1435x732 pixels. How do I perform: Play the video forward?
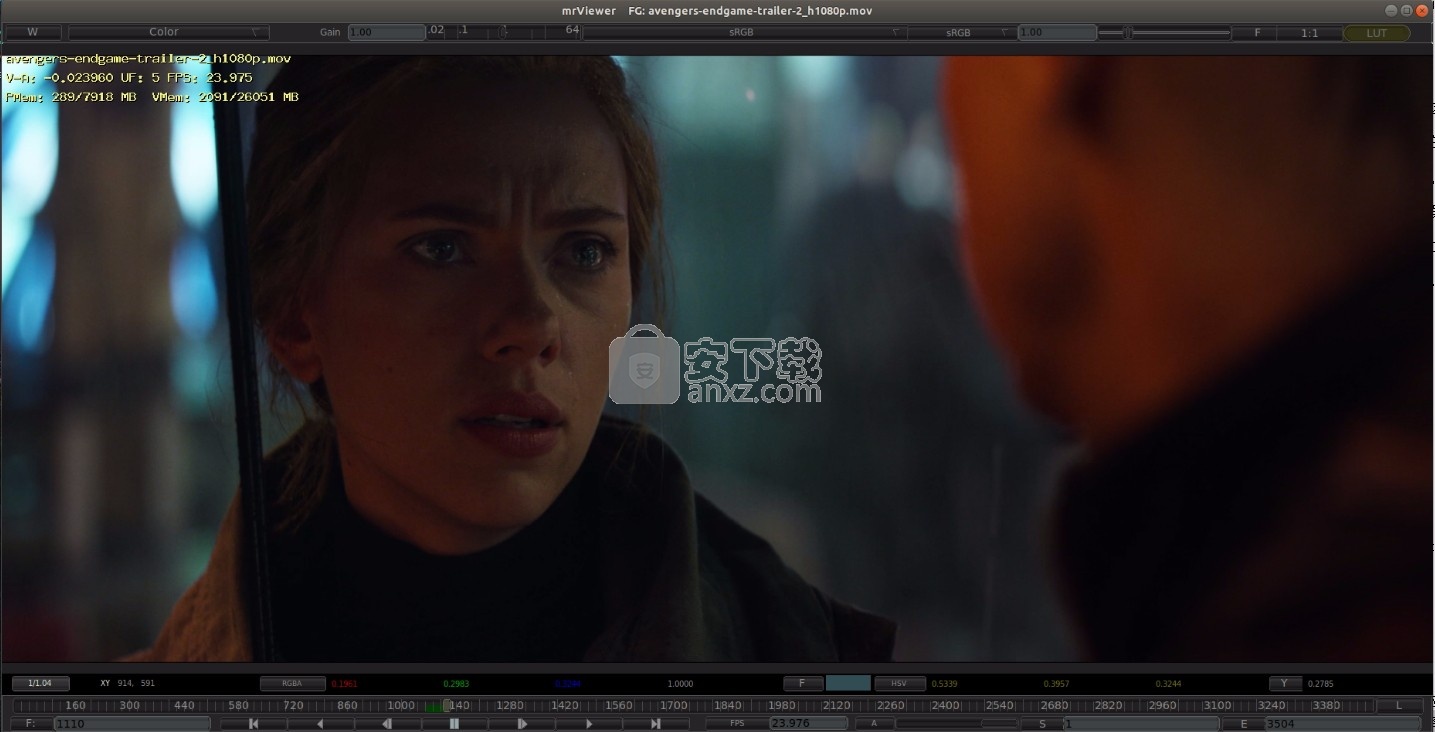point(588,723)
